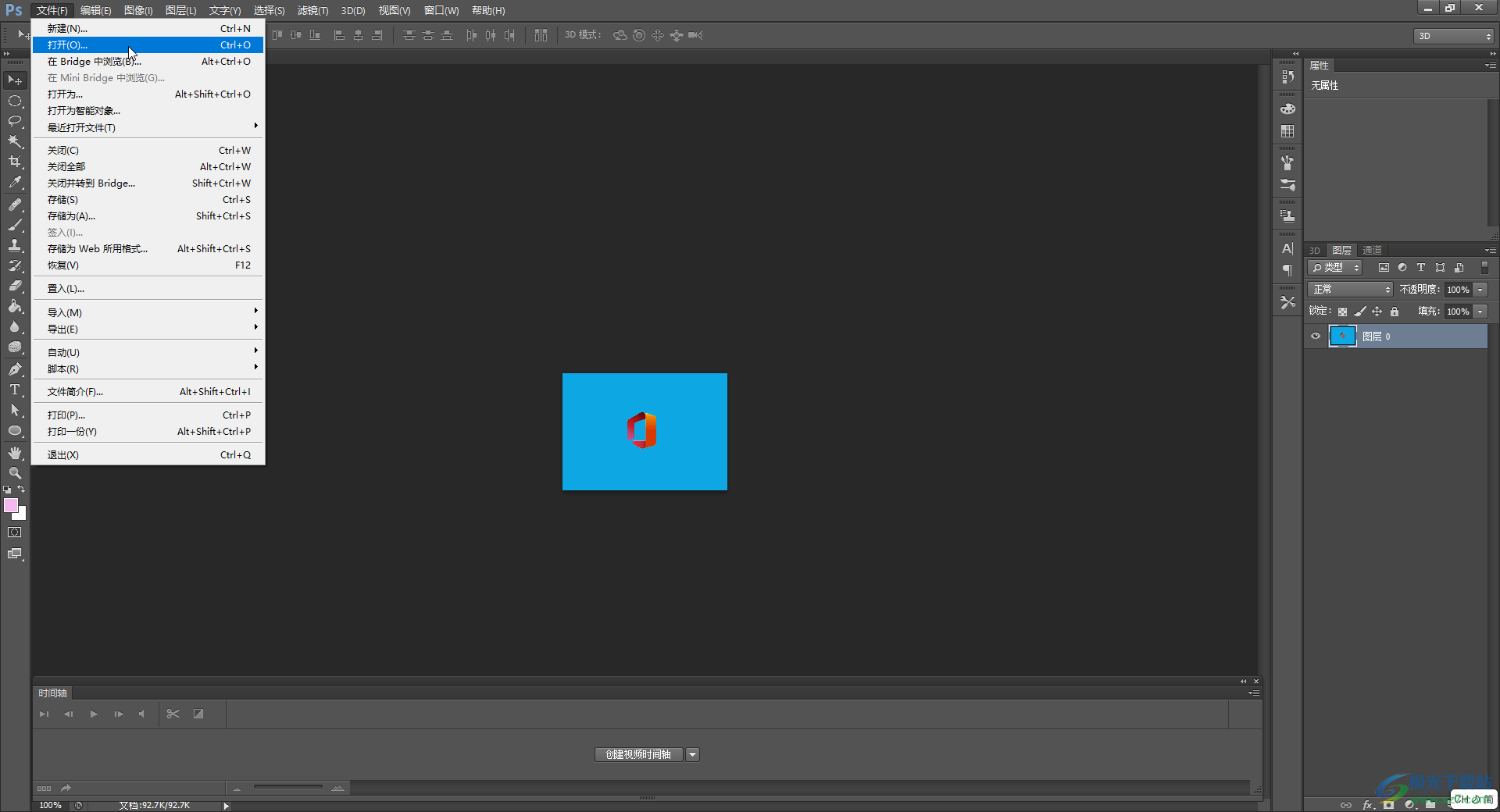This screenshot has width=1500, height=812.
Task: Select the Brush tool
Action: [x=15, y=225]
